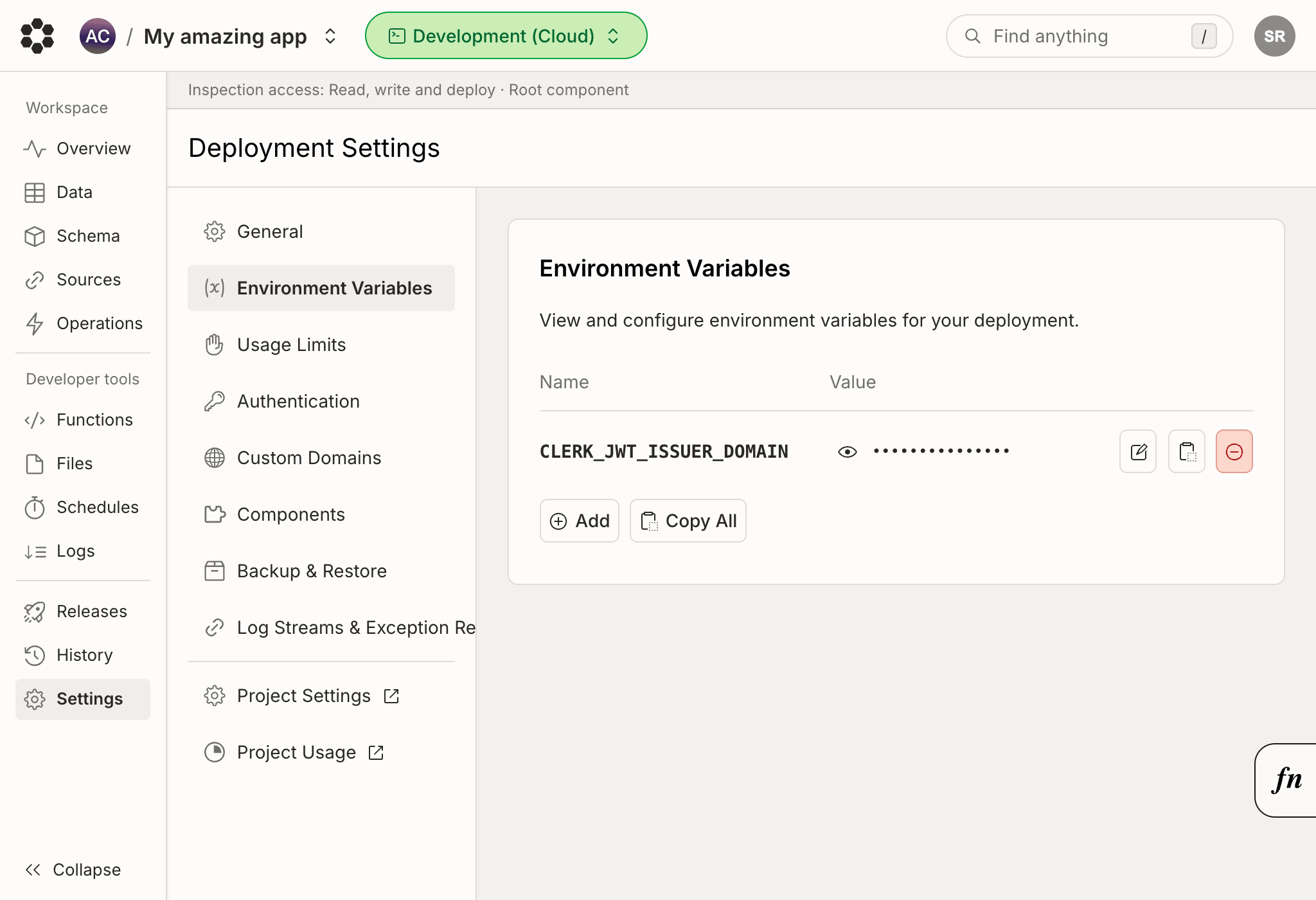Open the Development (Cloud) deployment dropdown
Screen dimensions: 1316x900
(506, 36)
